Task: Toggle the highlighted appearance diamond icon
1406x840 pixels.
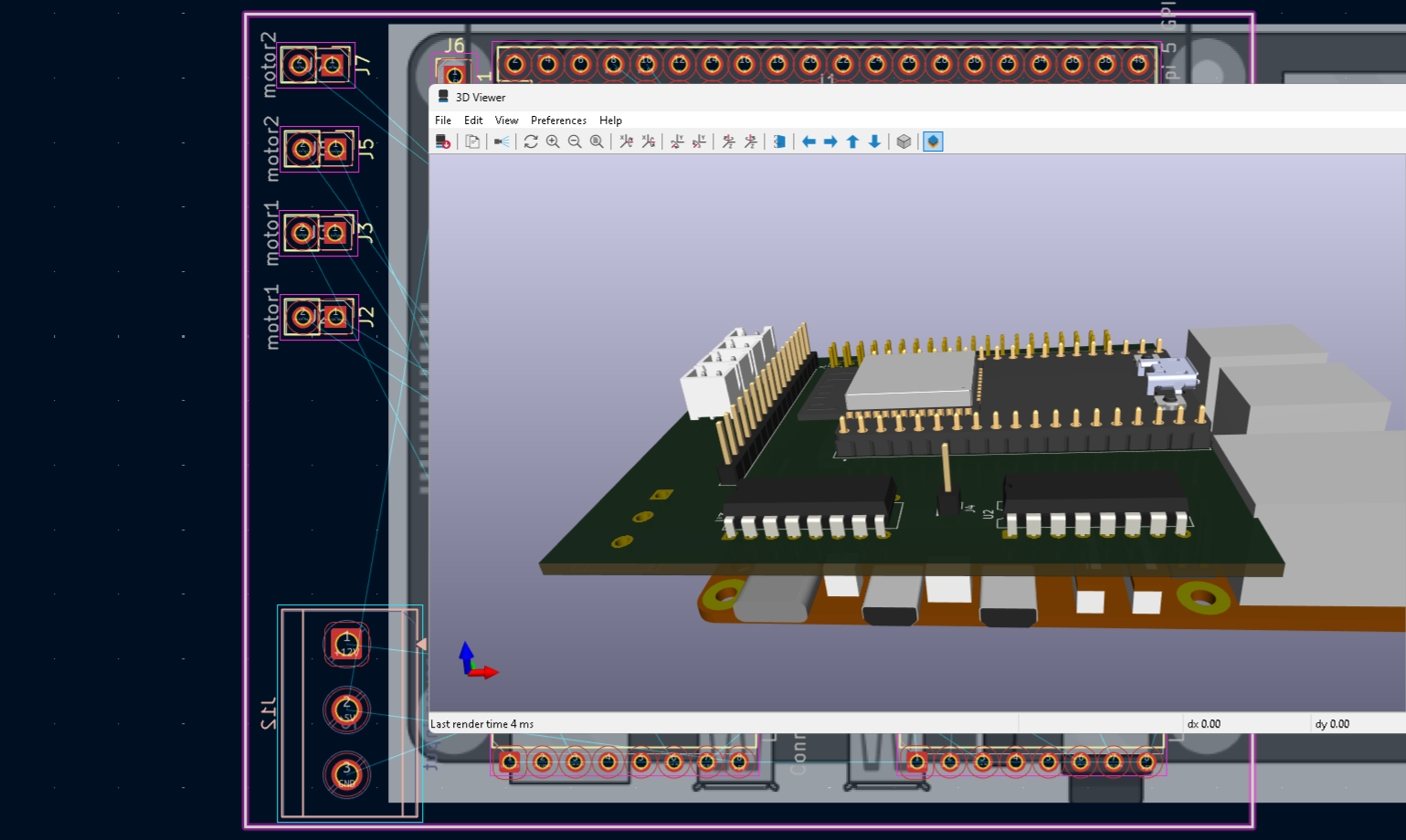Action: (933, 142)
